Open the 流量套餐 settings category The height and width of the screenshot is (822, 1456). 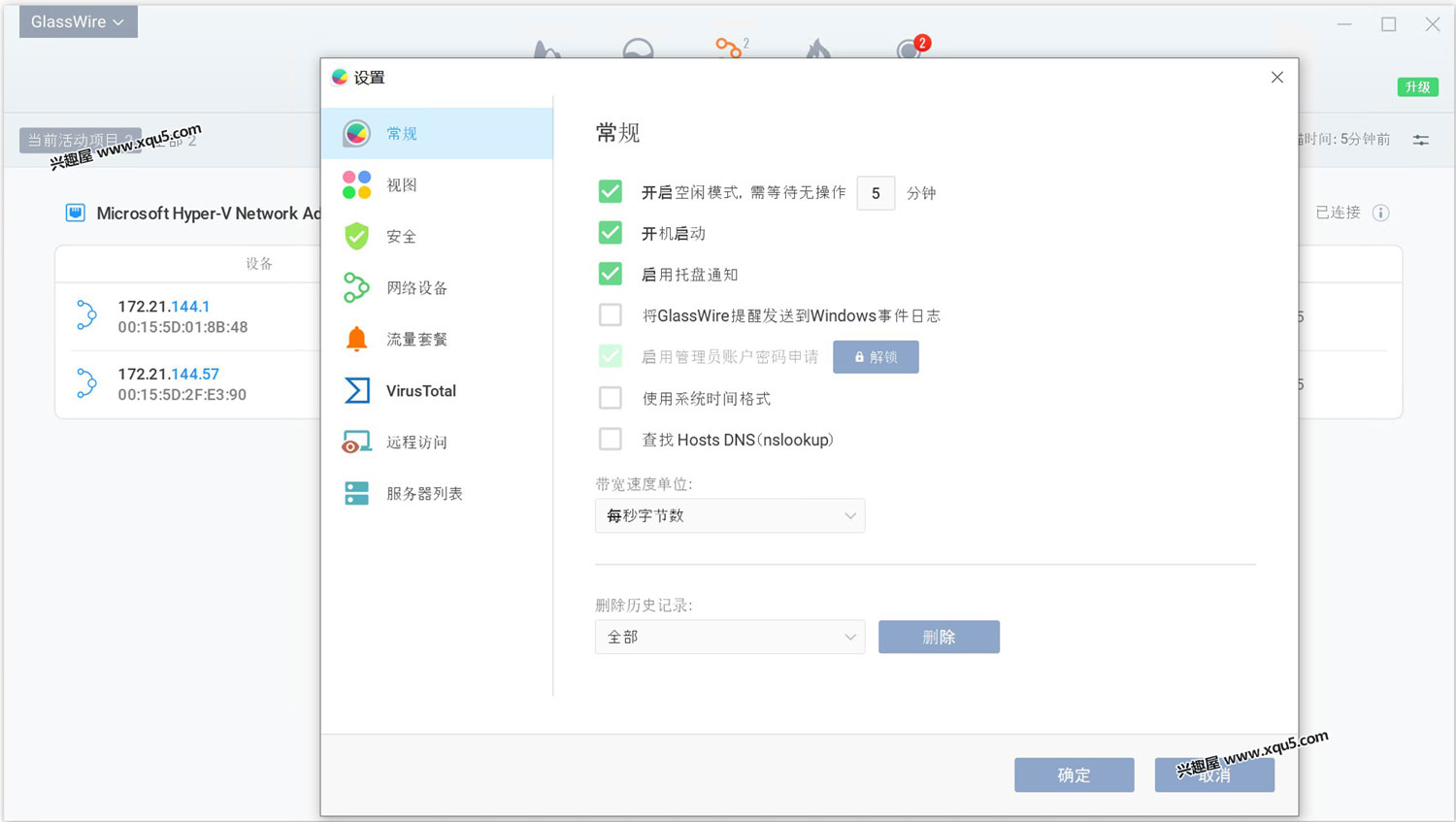438,339
